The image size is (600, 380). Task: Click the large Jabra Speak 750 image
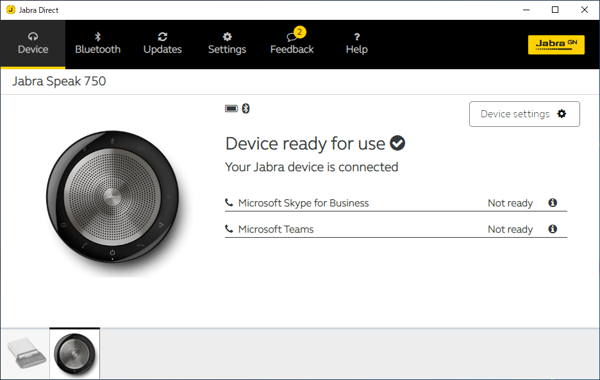click(x=113, y=197)
